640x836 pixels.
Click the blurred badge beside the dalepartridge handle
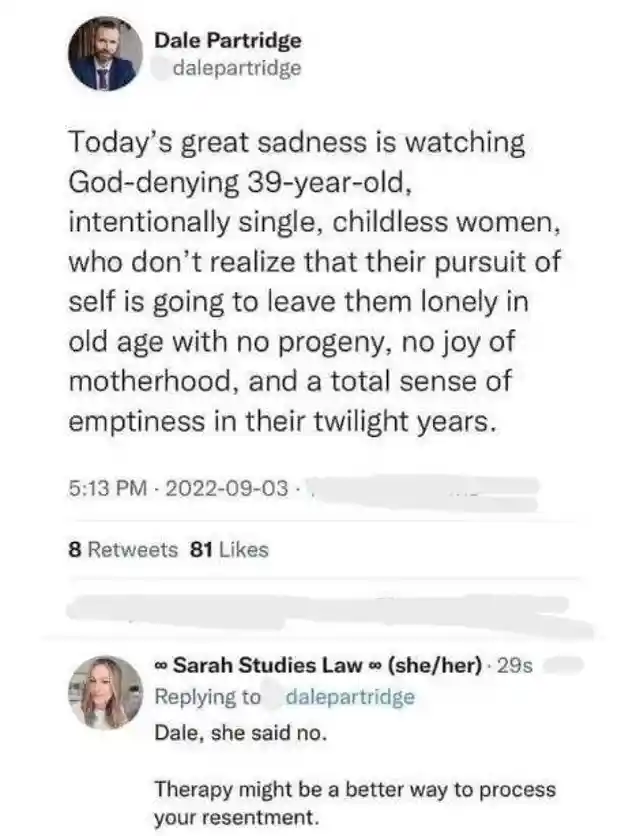click(x=162, y=69)
